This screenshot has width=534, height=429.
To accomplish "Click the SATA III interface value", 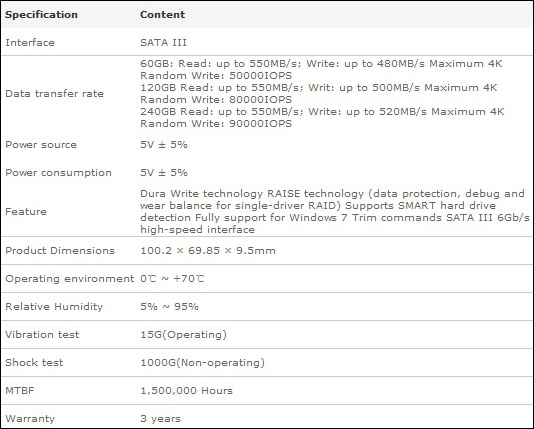I will pyautogui.click(x=163, y=43).
